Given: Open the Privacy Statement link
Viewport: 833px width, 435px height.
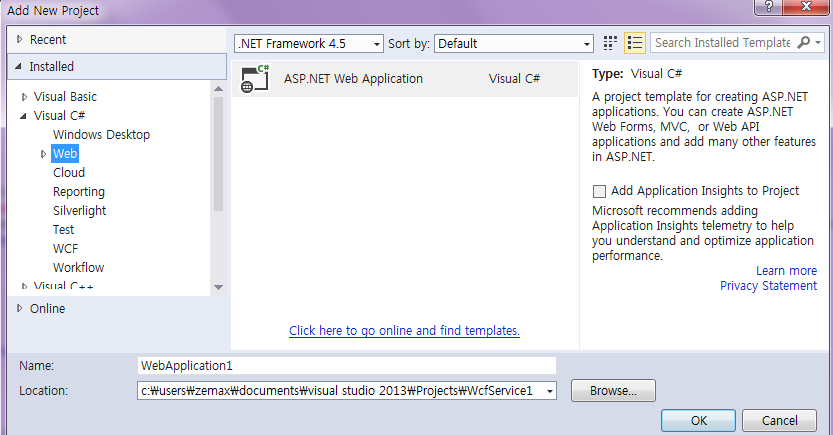Looking at the screenshot, I should click(x=768, y=286).
